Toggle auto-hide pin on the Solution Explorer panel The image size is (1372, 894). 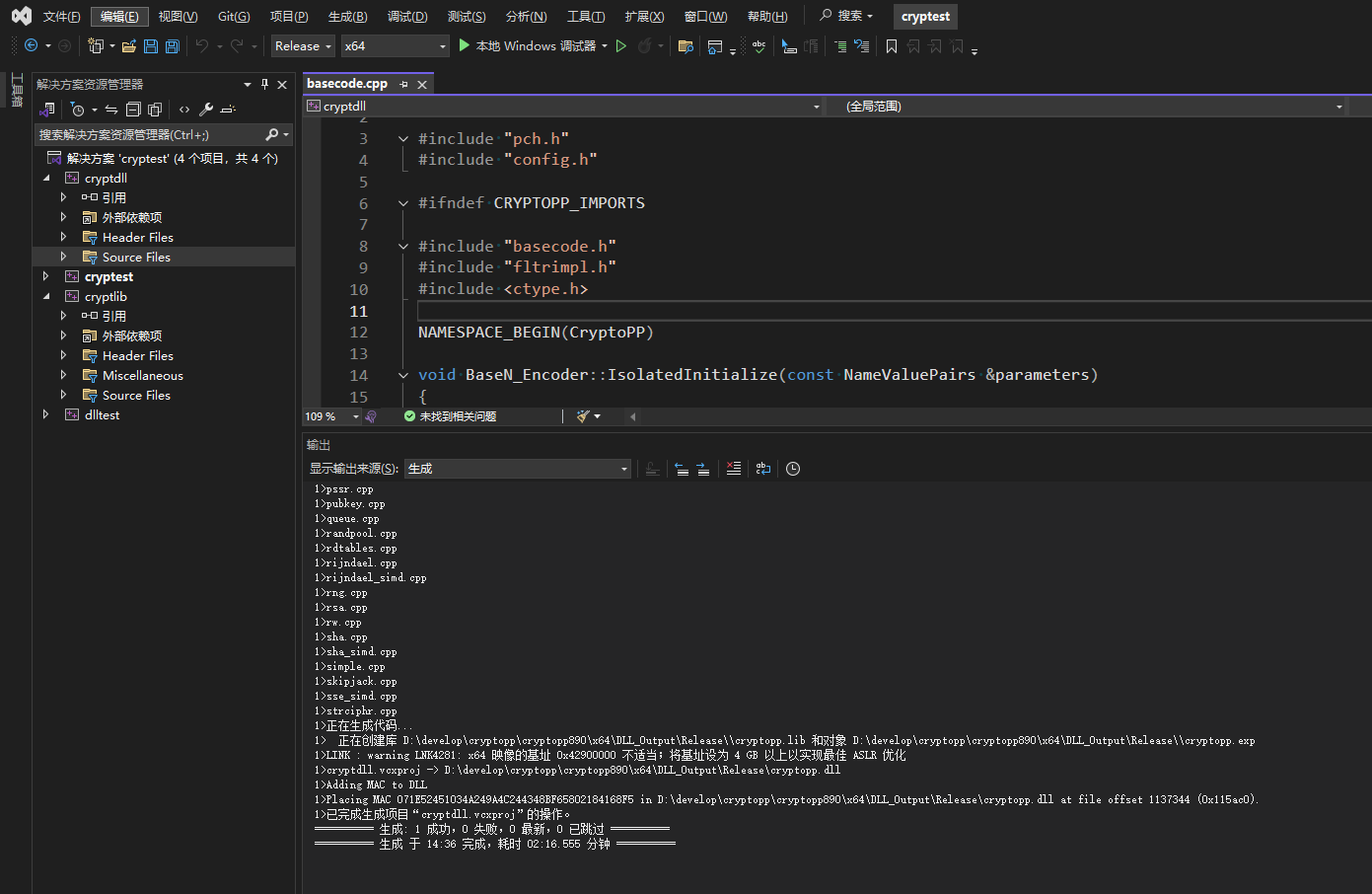(264, 85)
